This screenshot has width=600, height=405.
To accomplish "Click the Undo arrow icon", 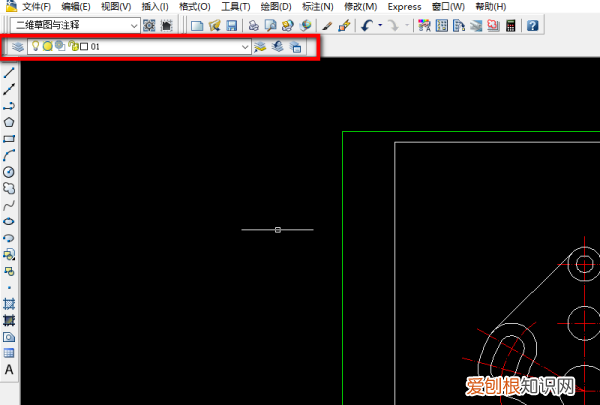I will 367,25.
